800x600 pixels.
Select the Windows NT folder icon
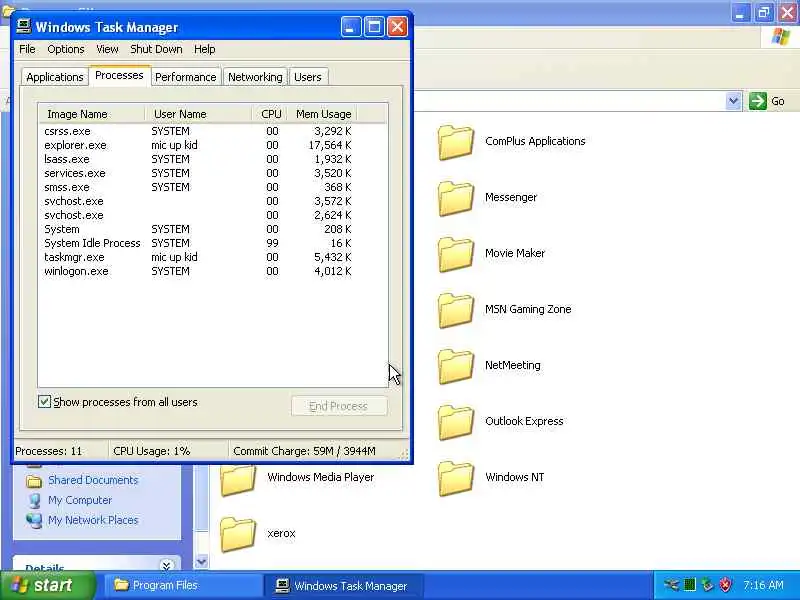tap(456, 479)
